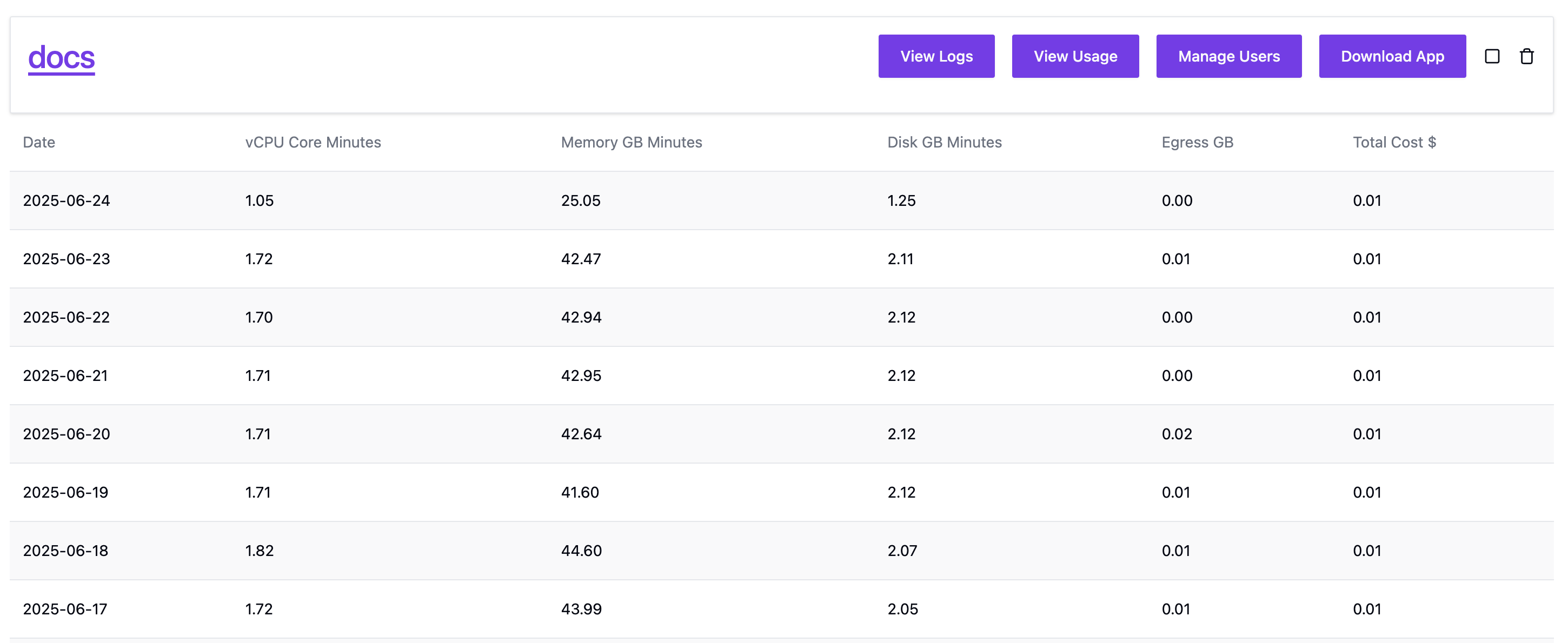Open Manage Users
This screenshot has height=643, width=1568.
[x=1228, y=57]
